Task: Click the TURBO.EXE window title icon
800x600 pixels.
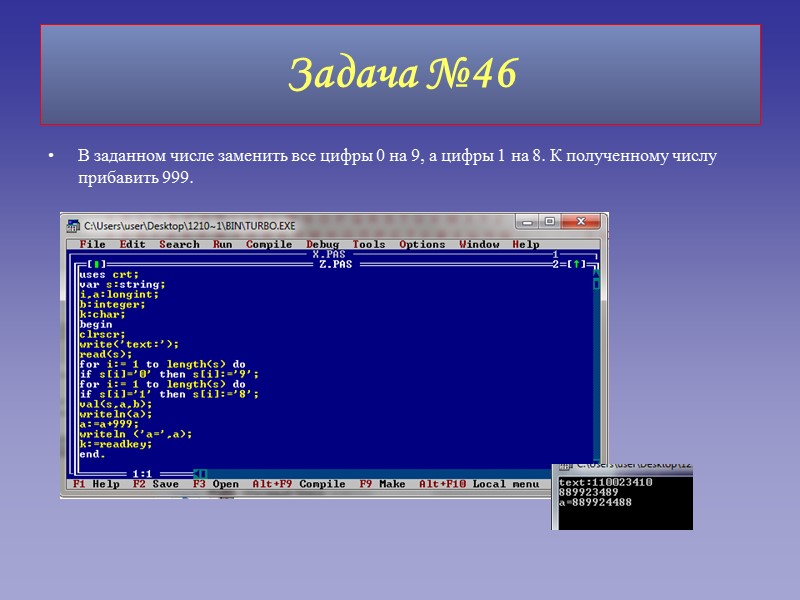Action: [x=73, y=226]
